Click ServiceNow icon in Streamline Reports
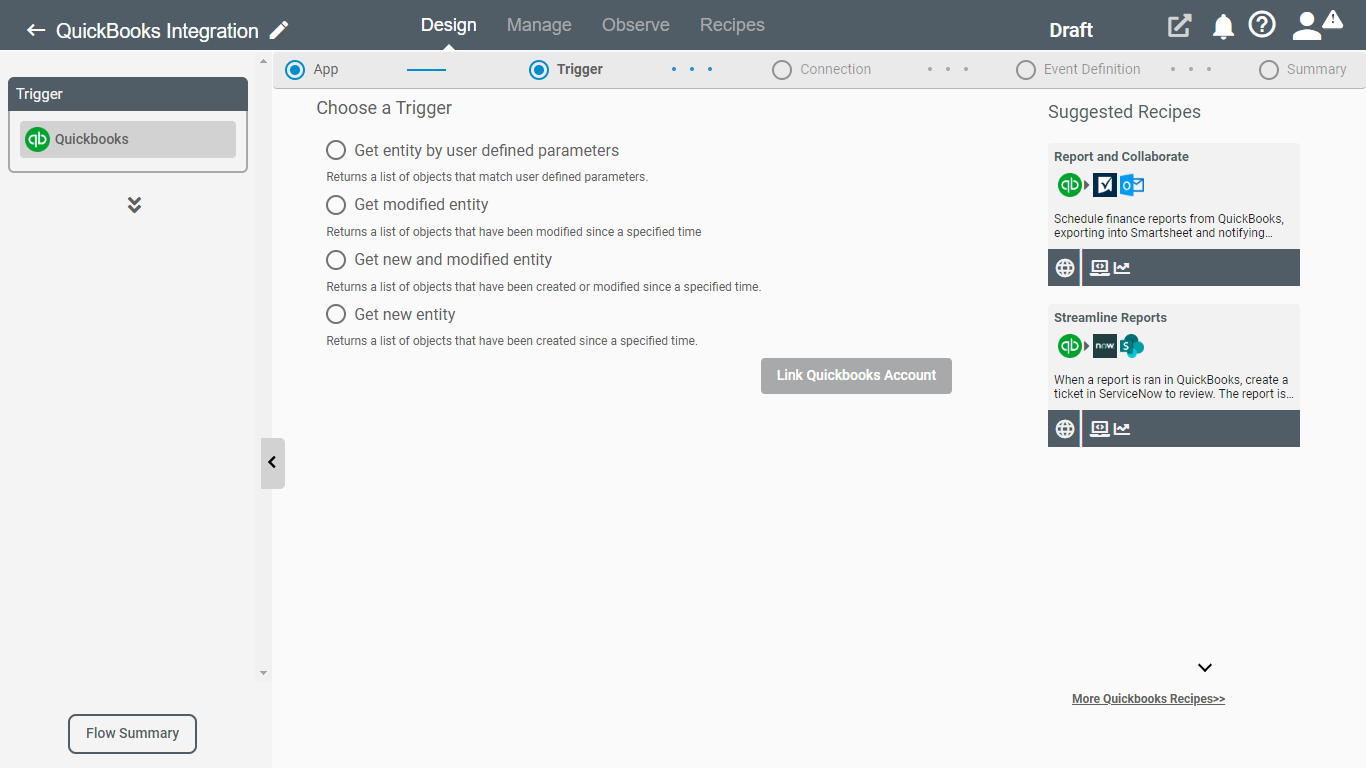 pyautogui.click(x=1105, y=346)
